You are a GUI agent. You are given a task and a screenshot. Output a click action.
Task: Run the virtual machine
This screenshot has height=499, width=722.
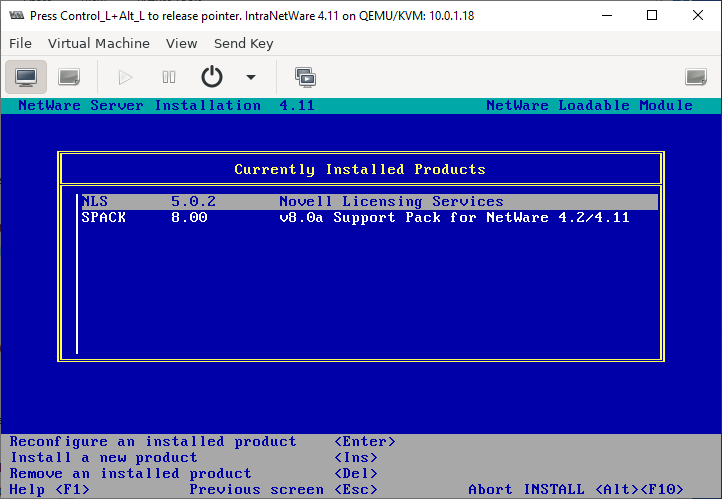(125, 77)
